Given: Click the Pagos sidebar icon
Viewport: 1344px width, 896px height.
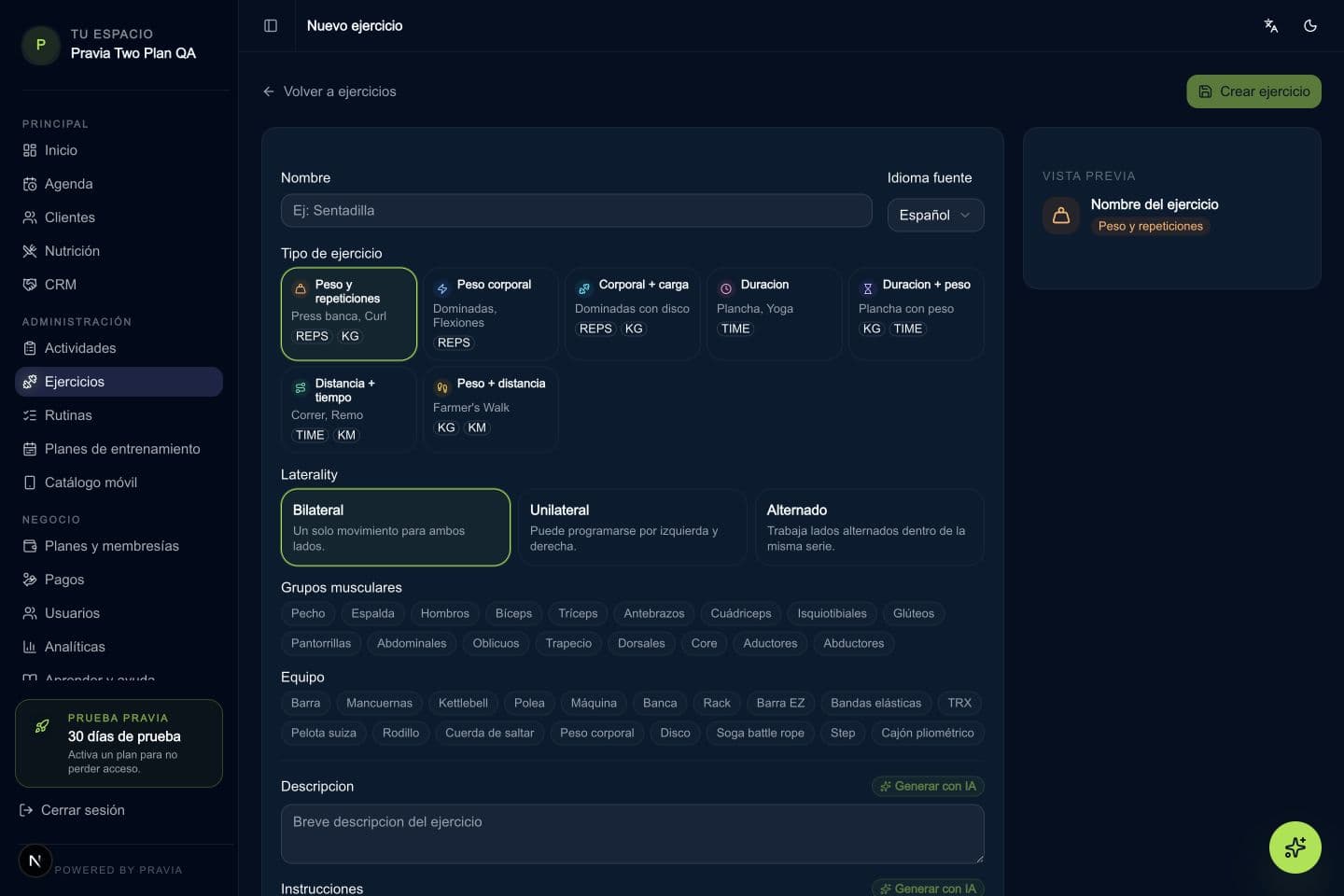Looking at the screenshot, I should coord(30,580).
